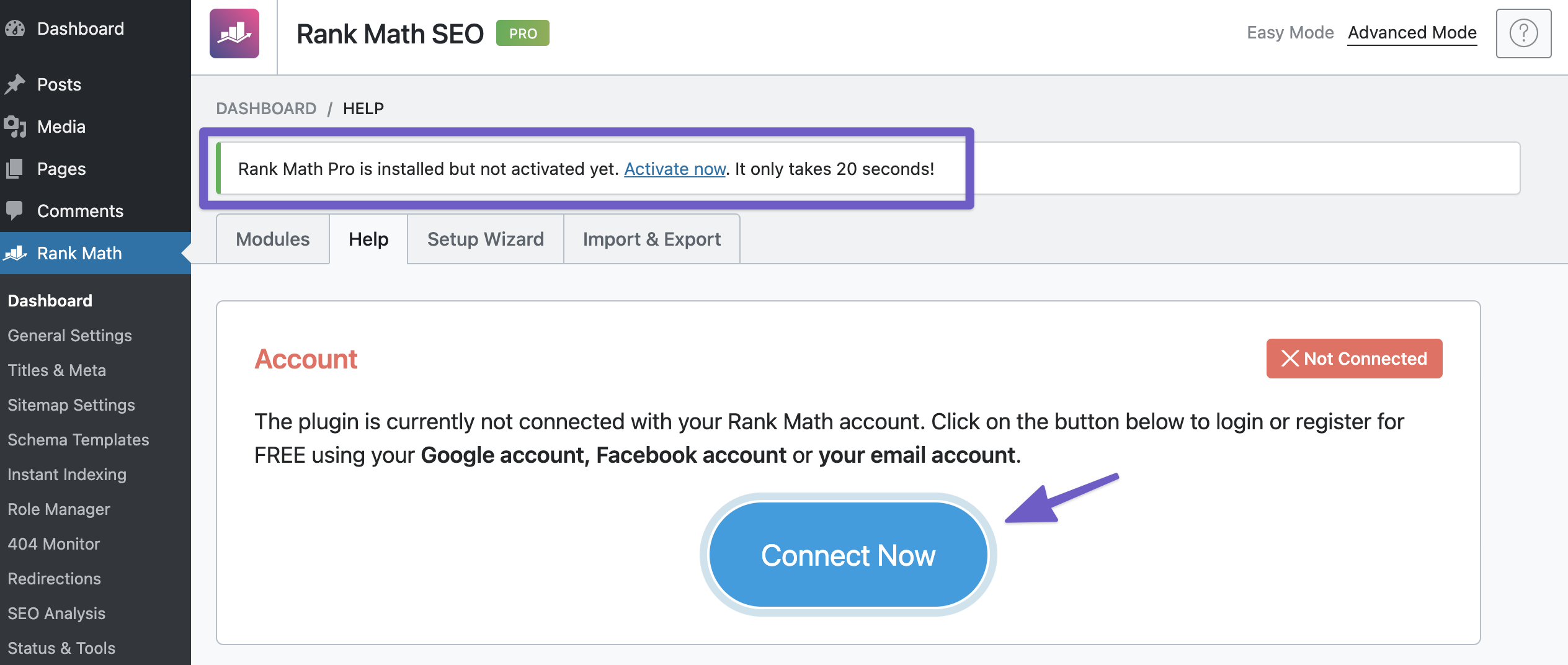Click the Media library icon

[15, 127]
